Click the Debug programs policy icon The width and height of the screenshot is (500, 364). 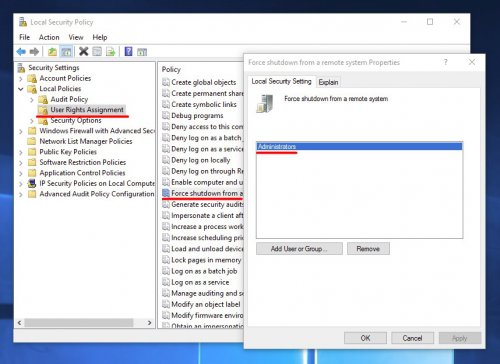click(x=166, y=116)
